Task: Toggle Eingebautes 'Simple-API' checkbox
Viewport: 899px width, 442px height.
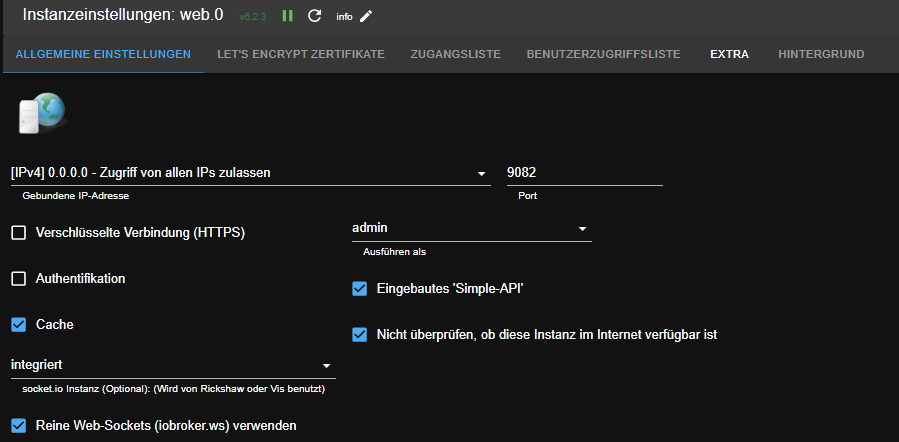Action: (361, 289)
